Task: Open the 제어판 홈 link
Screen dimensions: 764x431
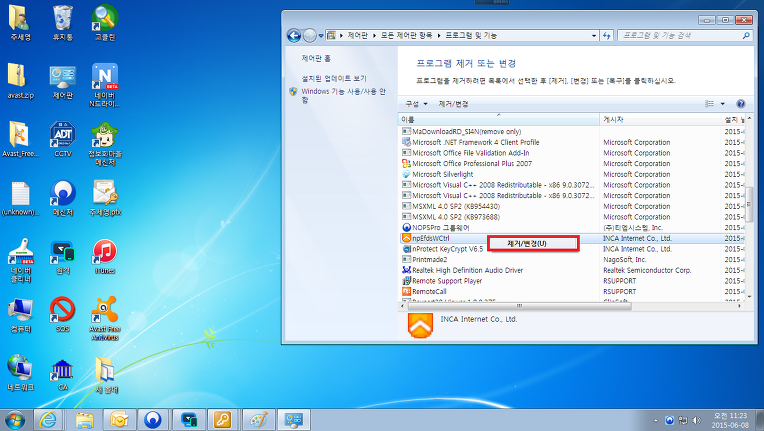Action: pos(316,58)
